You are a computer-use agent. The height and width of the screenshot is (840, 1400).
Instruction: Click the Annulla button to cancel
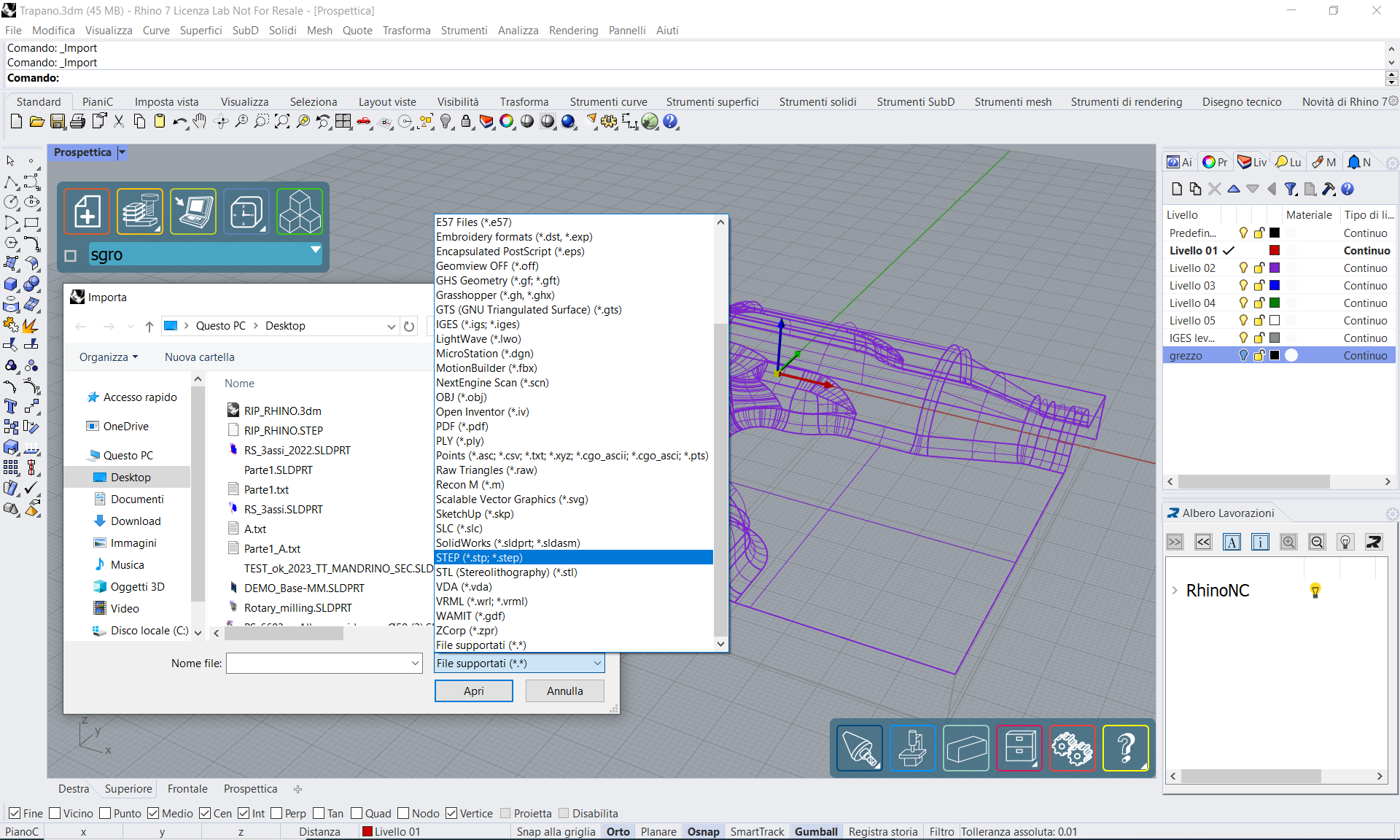[x=565, y=691]
